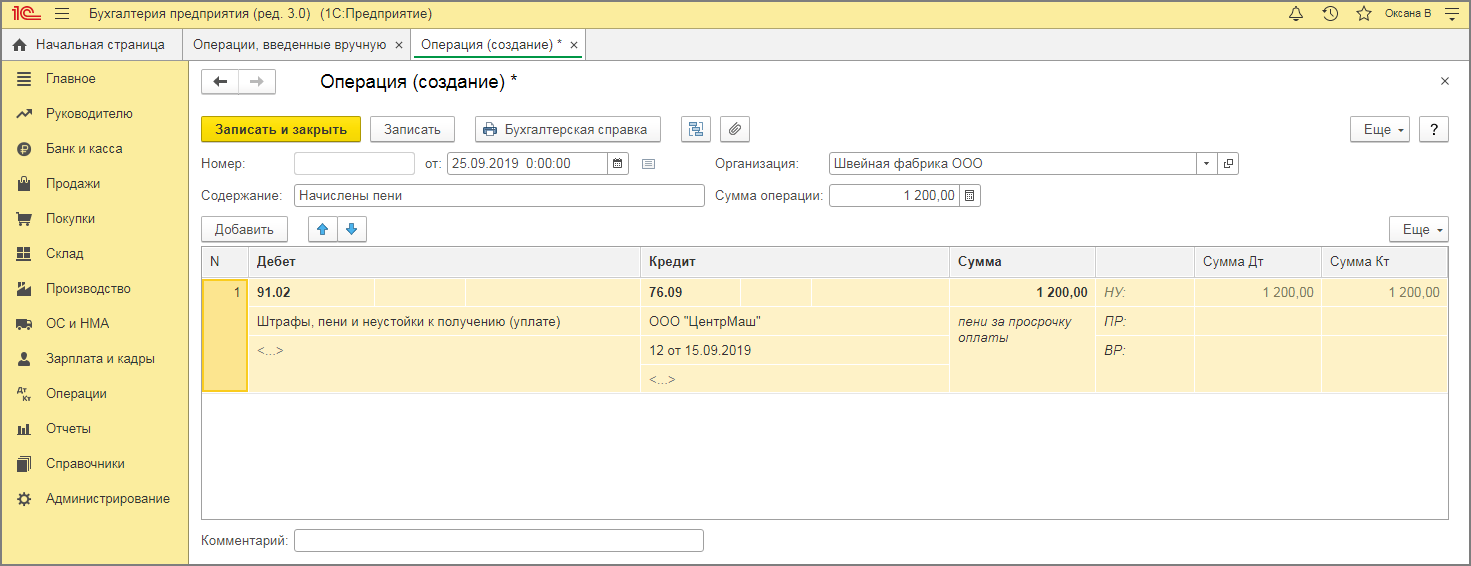Open the history clock icon
The height and width of the screenshot is (566, 1471).
[x=1330, y=14]
